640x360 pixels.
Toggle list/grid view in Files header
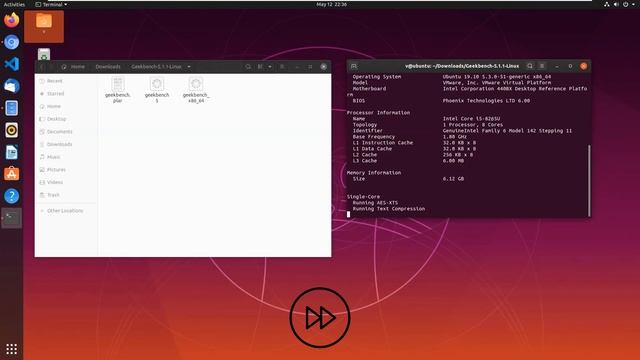click(x=260, y=67)
